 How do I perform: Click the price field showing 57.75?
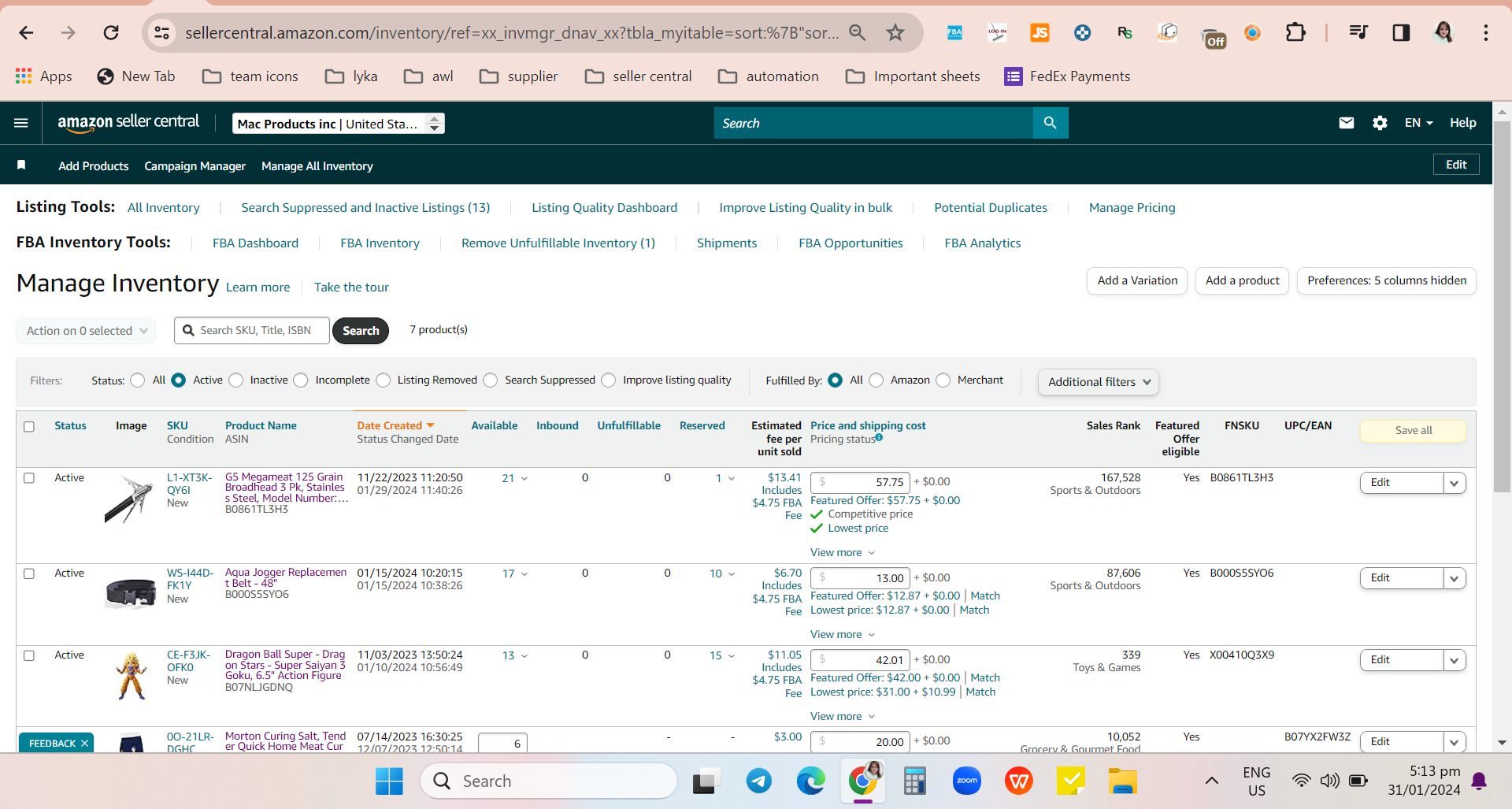[860, 482]
